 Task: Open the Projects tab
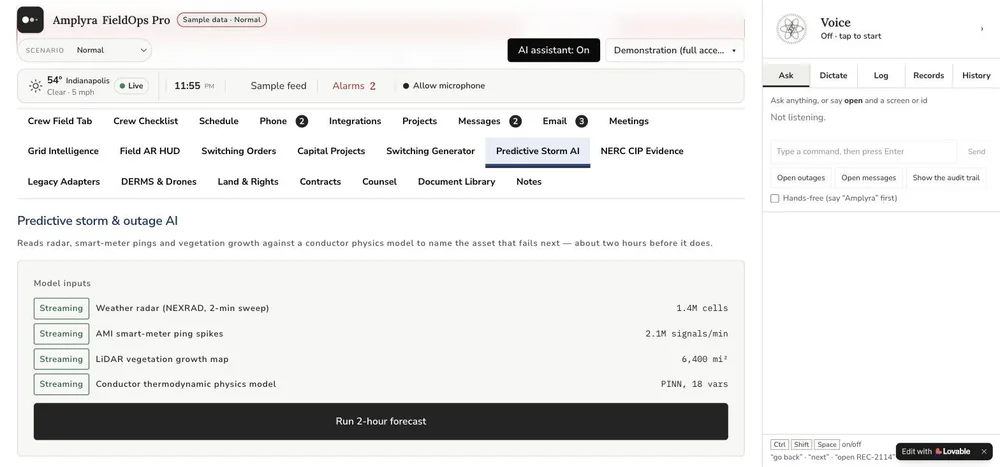[420, 121]
